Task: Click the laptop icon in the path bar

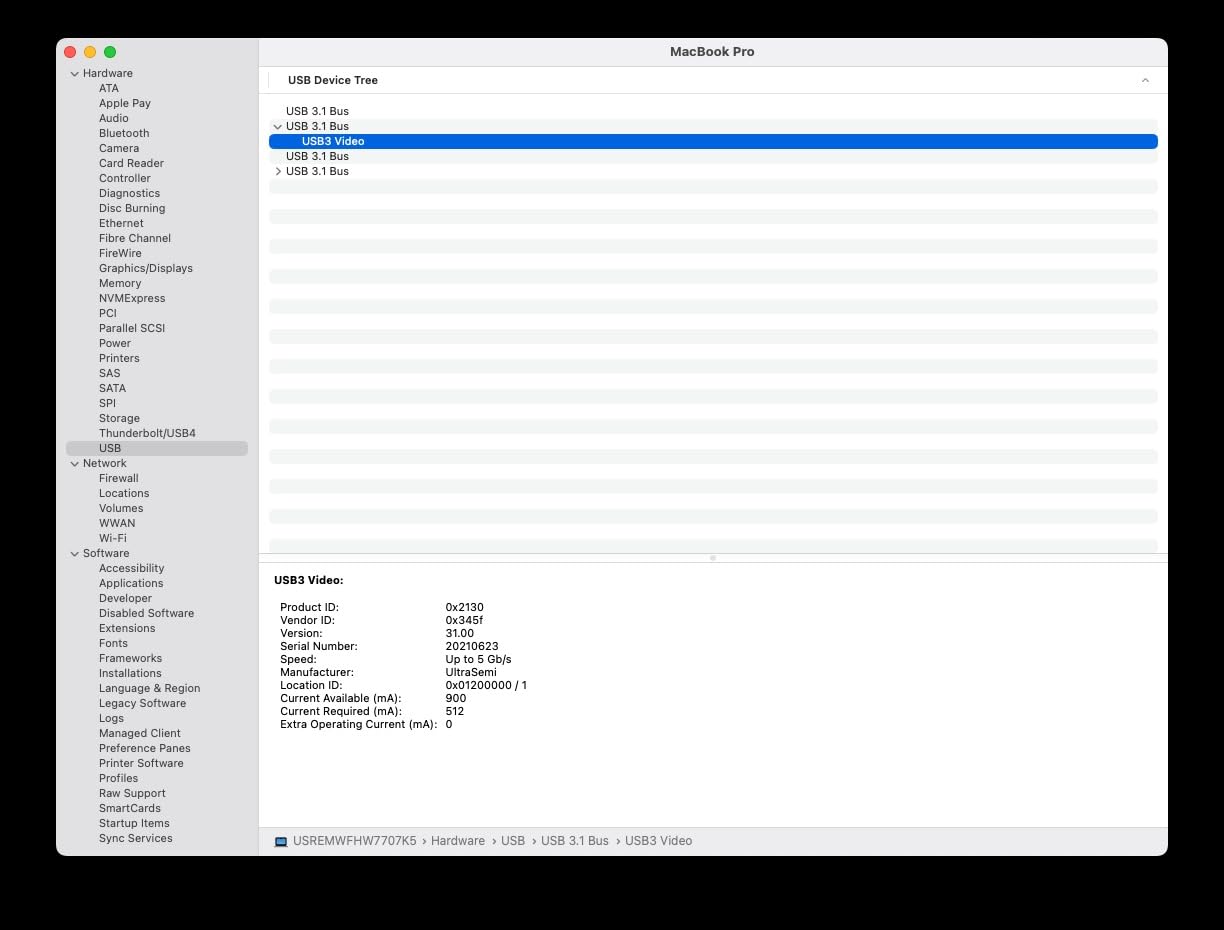Action: [x=281, y=841]
